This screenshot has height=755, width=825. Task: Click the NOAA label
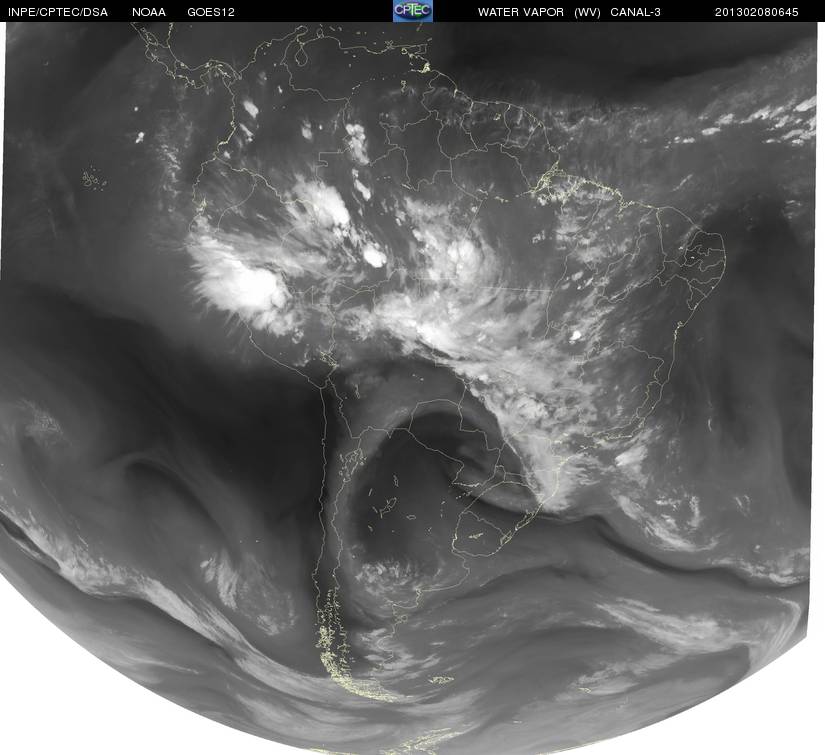tap(149, 12)
